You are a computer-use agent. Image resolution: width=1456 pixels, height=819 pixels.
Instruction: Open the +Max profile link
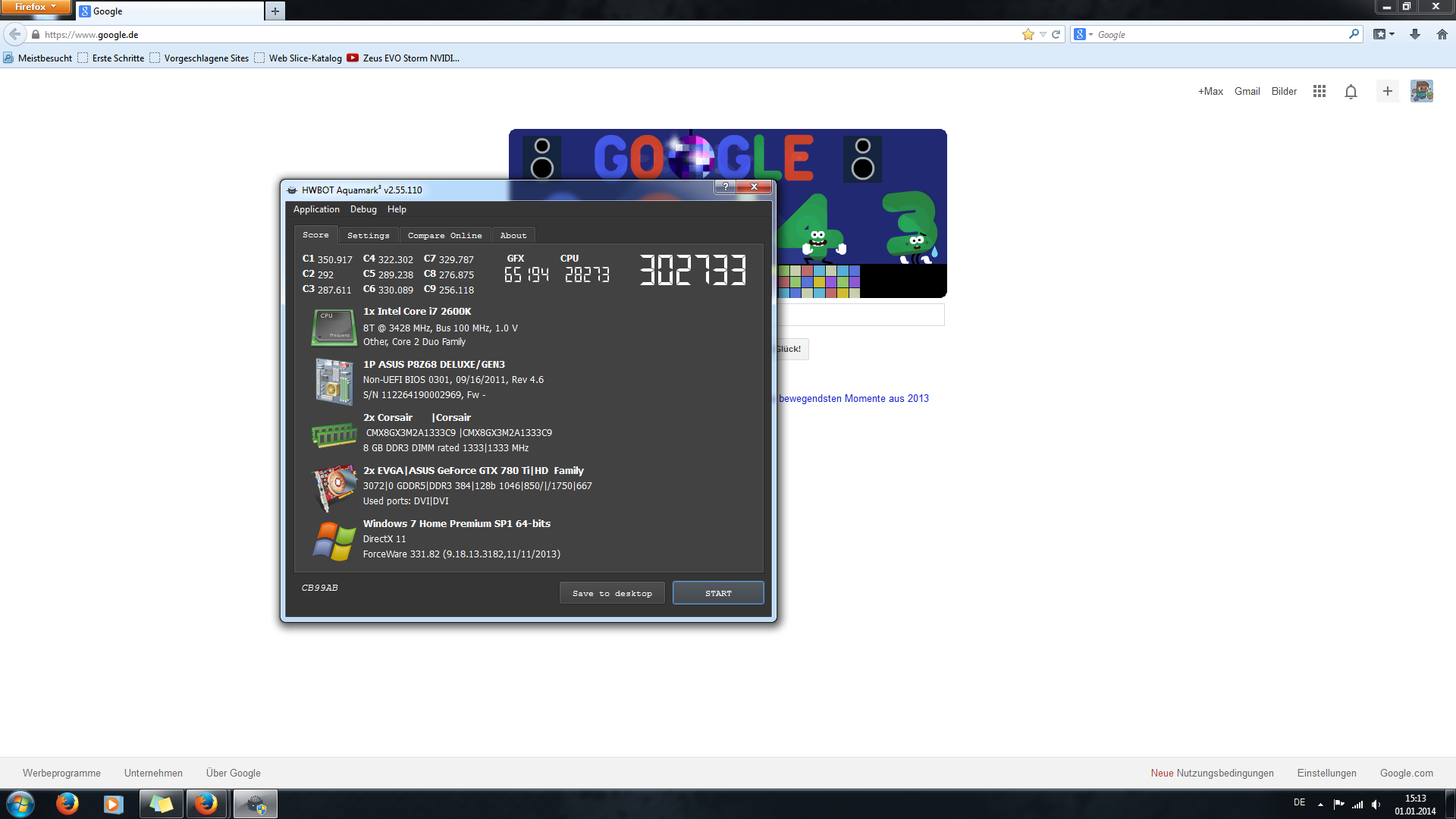tap(1210, 91)
